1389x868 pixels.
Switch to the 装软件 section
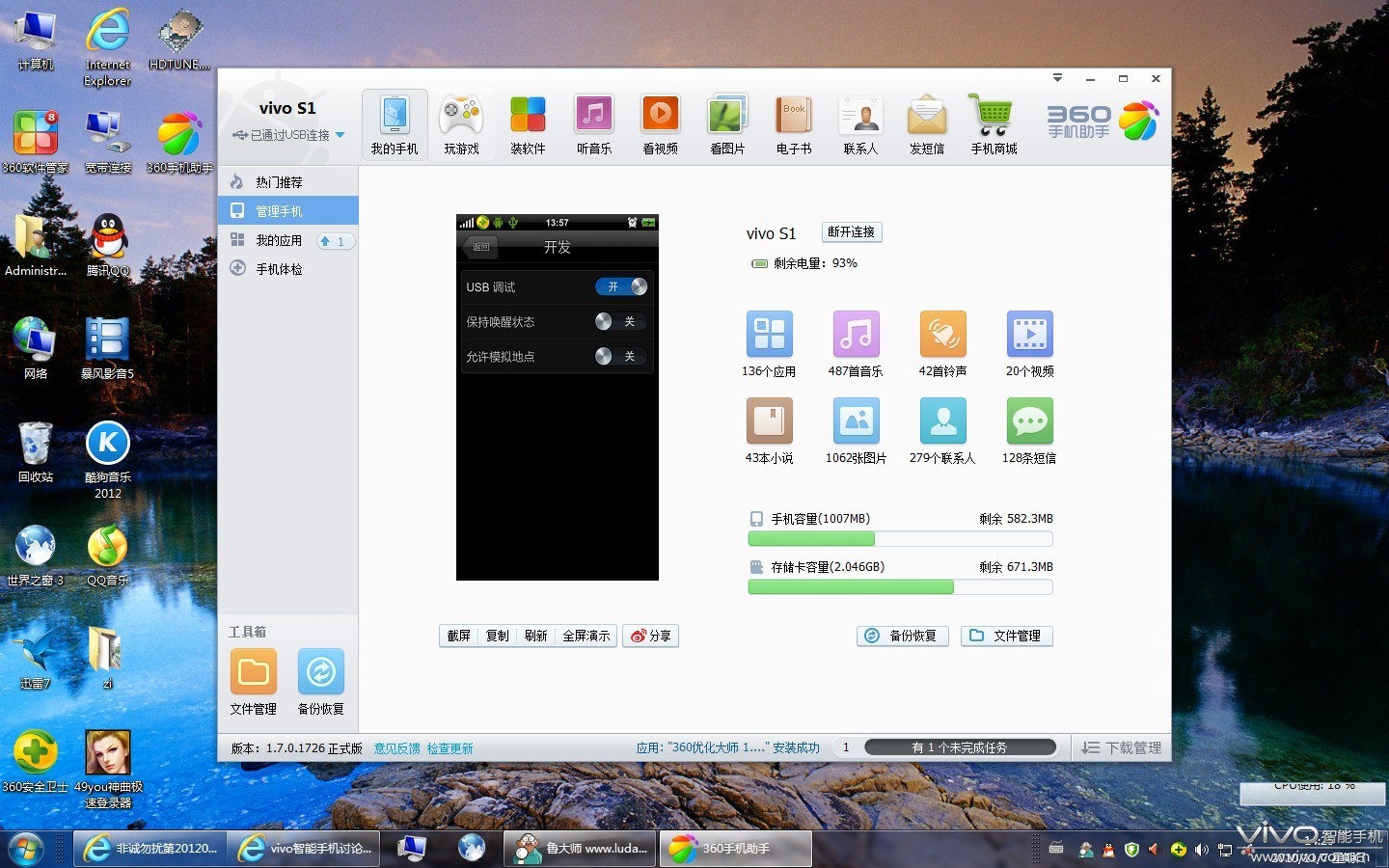pos(528,124)
